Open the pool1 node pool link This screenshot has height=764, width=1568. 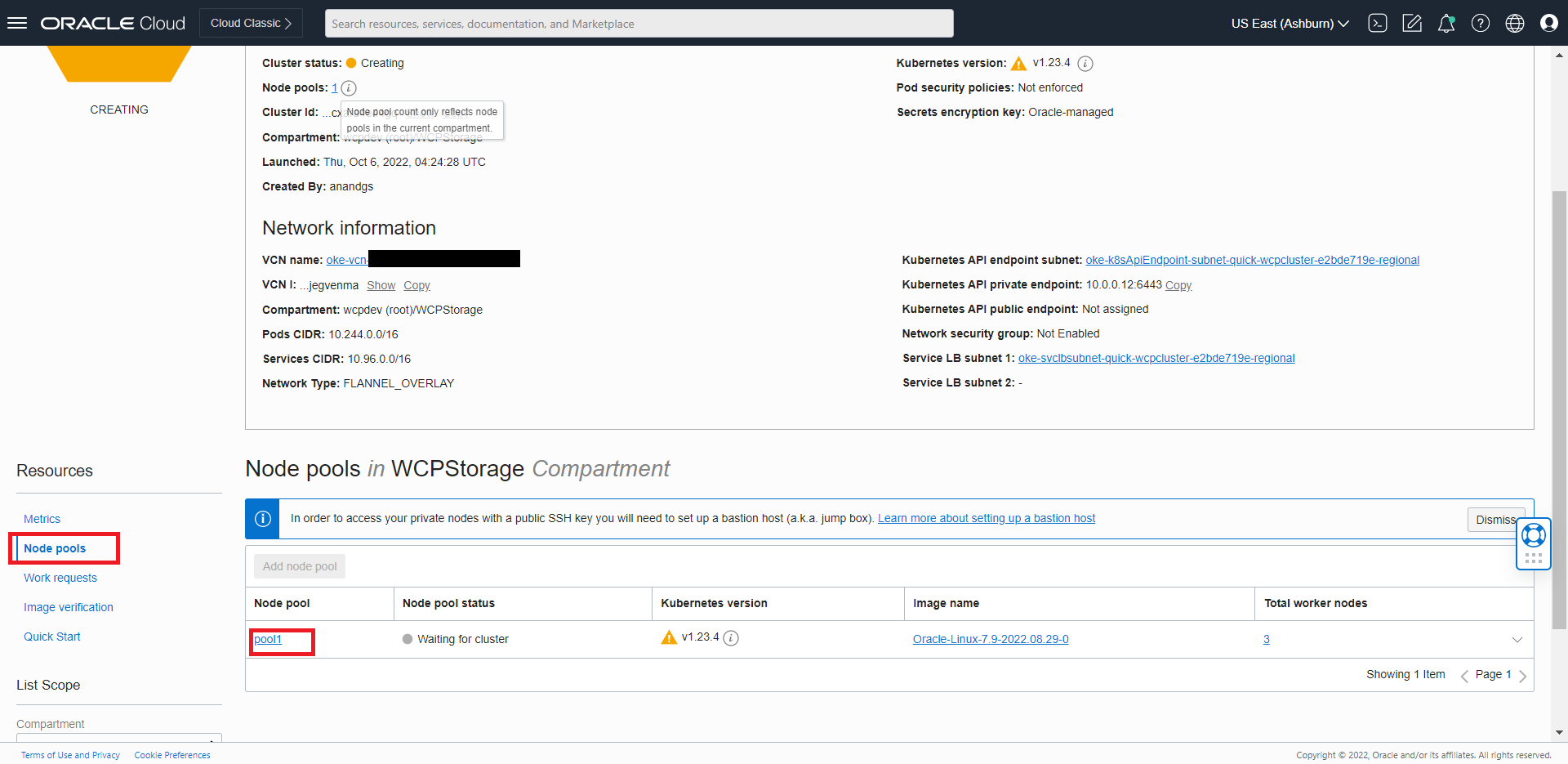point(268,639)
